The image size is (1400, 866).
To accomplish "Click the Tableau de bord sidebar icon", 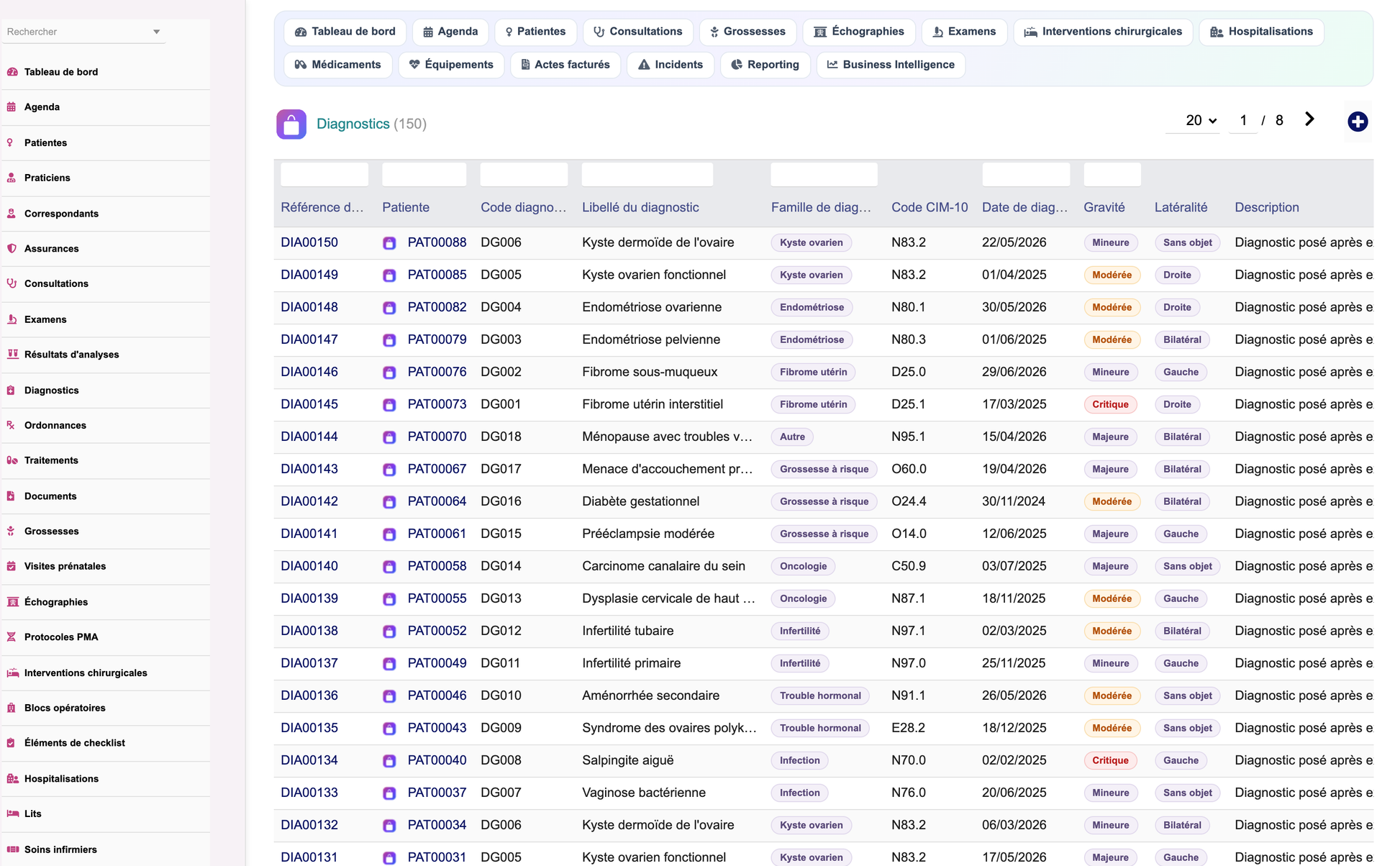I will [x=12, y=72].
